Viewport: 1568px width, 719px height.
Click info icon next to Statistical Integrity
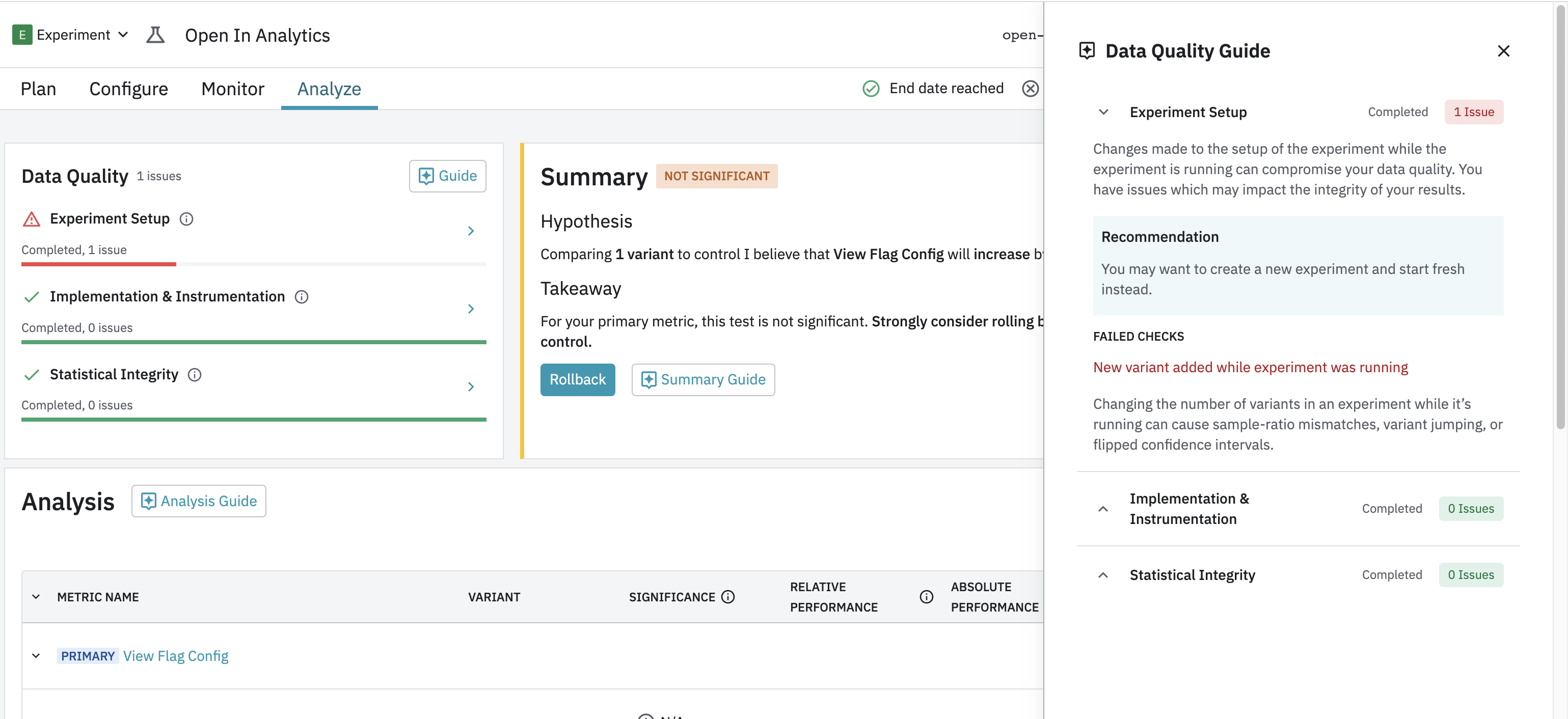[194, 375]
